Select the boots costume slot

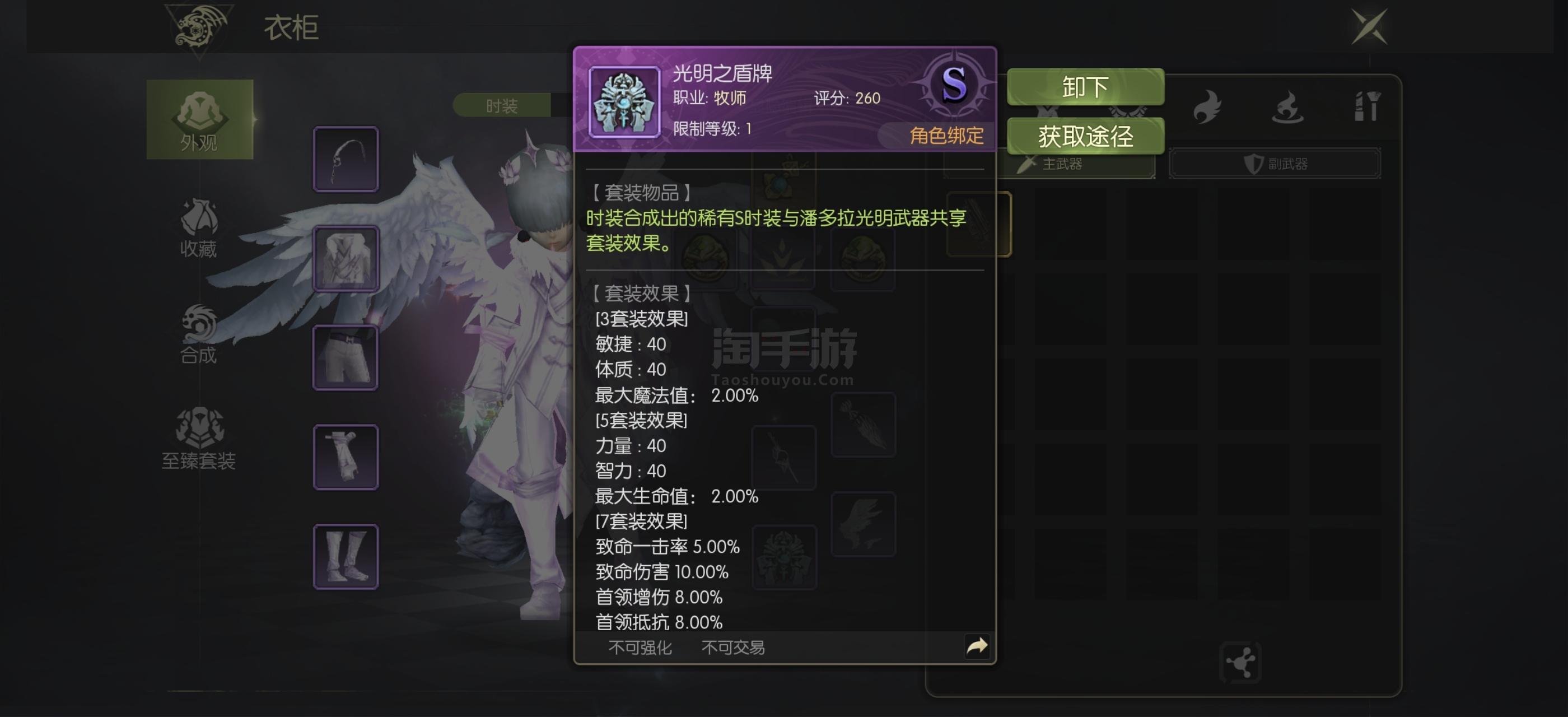tap(346, 556)
